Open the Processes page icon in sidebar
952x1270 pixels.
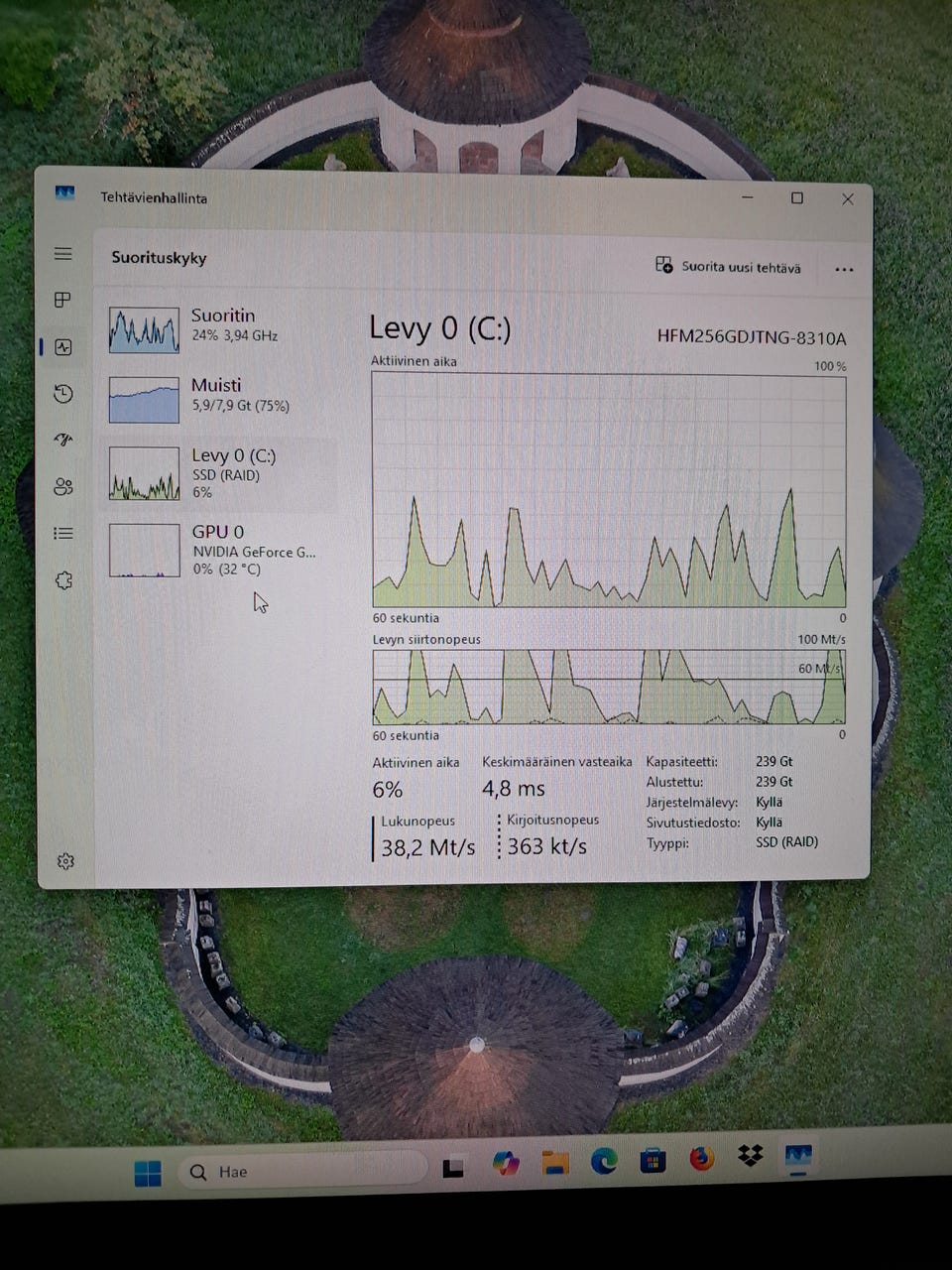point(63,300)
